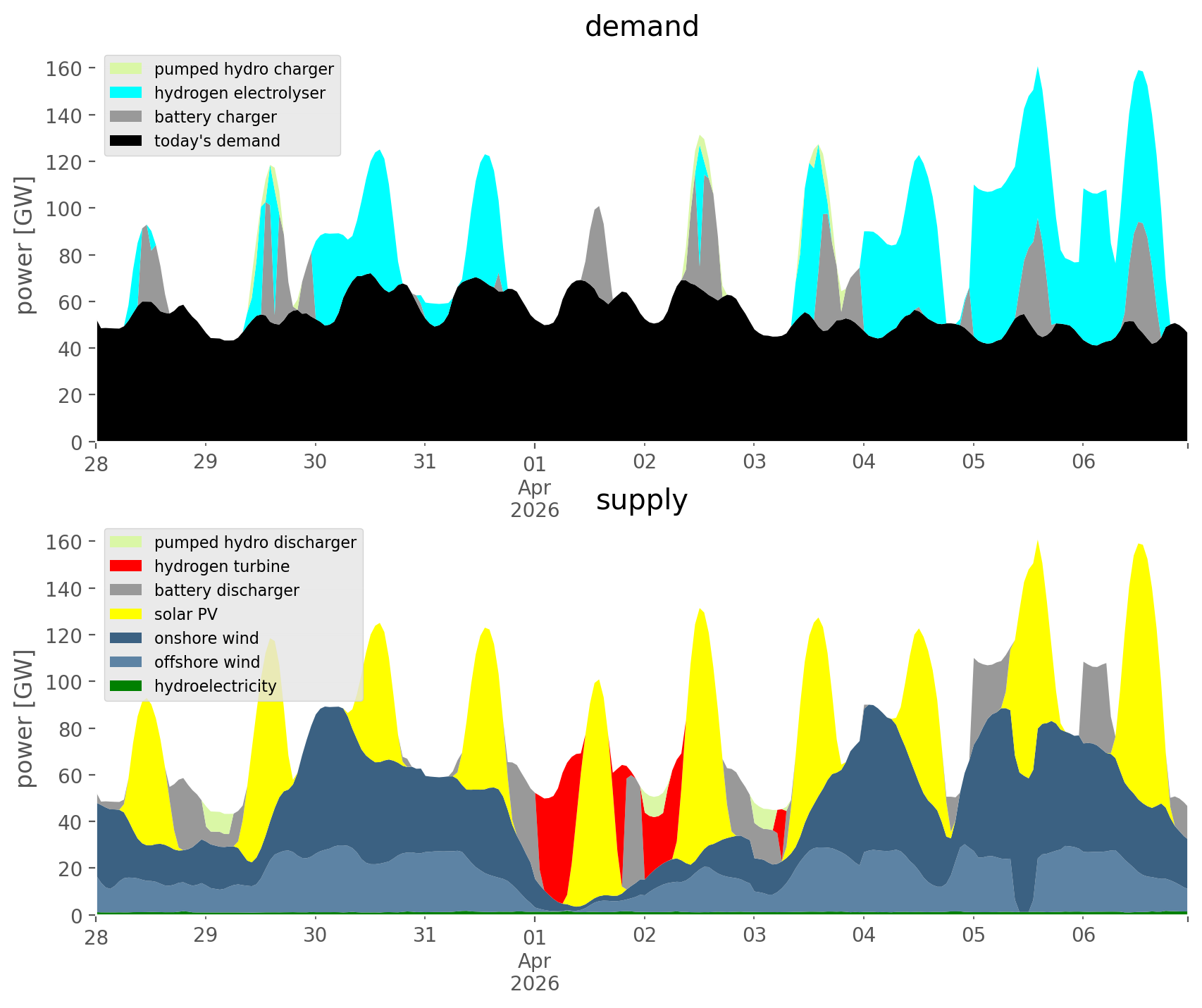This screenshot has width=1202, height=1008.
Task: Click the supply chart's "power [GW]" axis label
Action: pyautogui.click(x=25, y=718)
